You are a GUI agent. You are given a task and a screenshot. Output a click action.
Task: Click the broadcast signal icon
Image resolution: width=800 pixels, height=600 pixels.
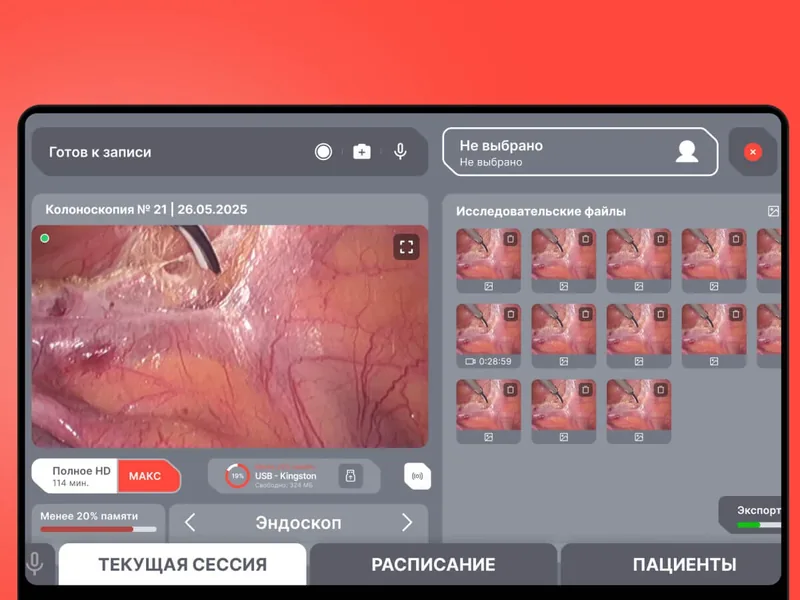[417, 476]
